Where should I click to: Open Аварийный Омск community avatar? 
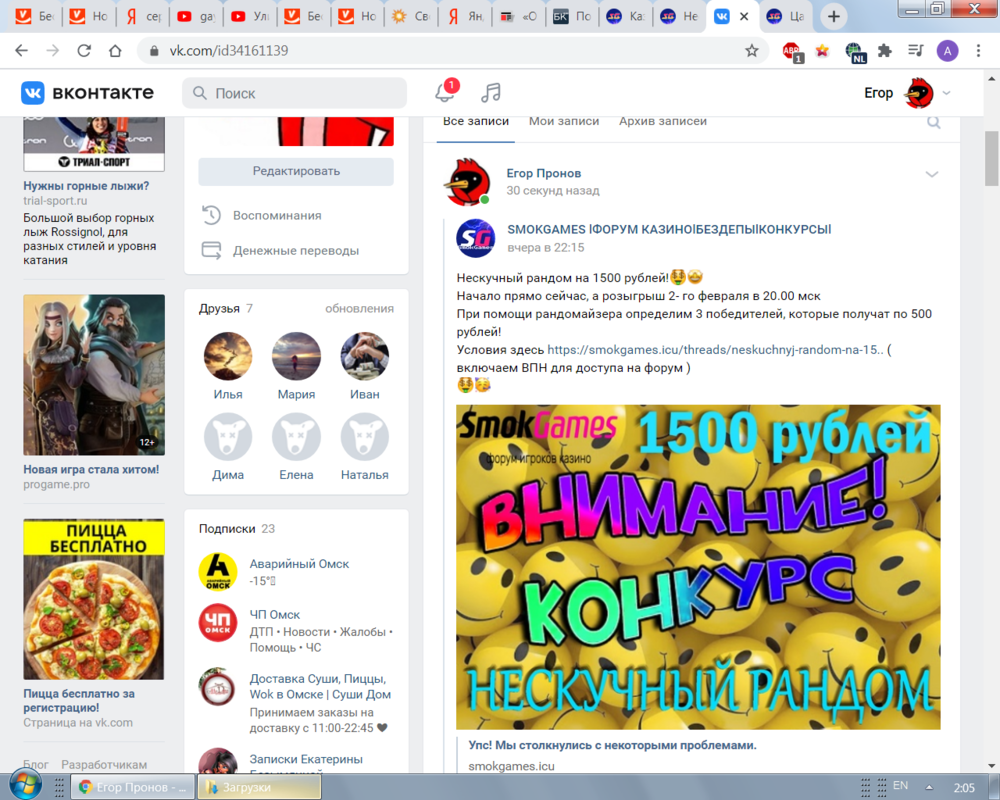pos(217,572)
